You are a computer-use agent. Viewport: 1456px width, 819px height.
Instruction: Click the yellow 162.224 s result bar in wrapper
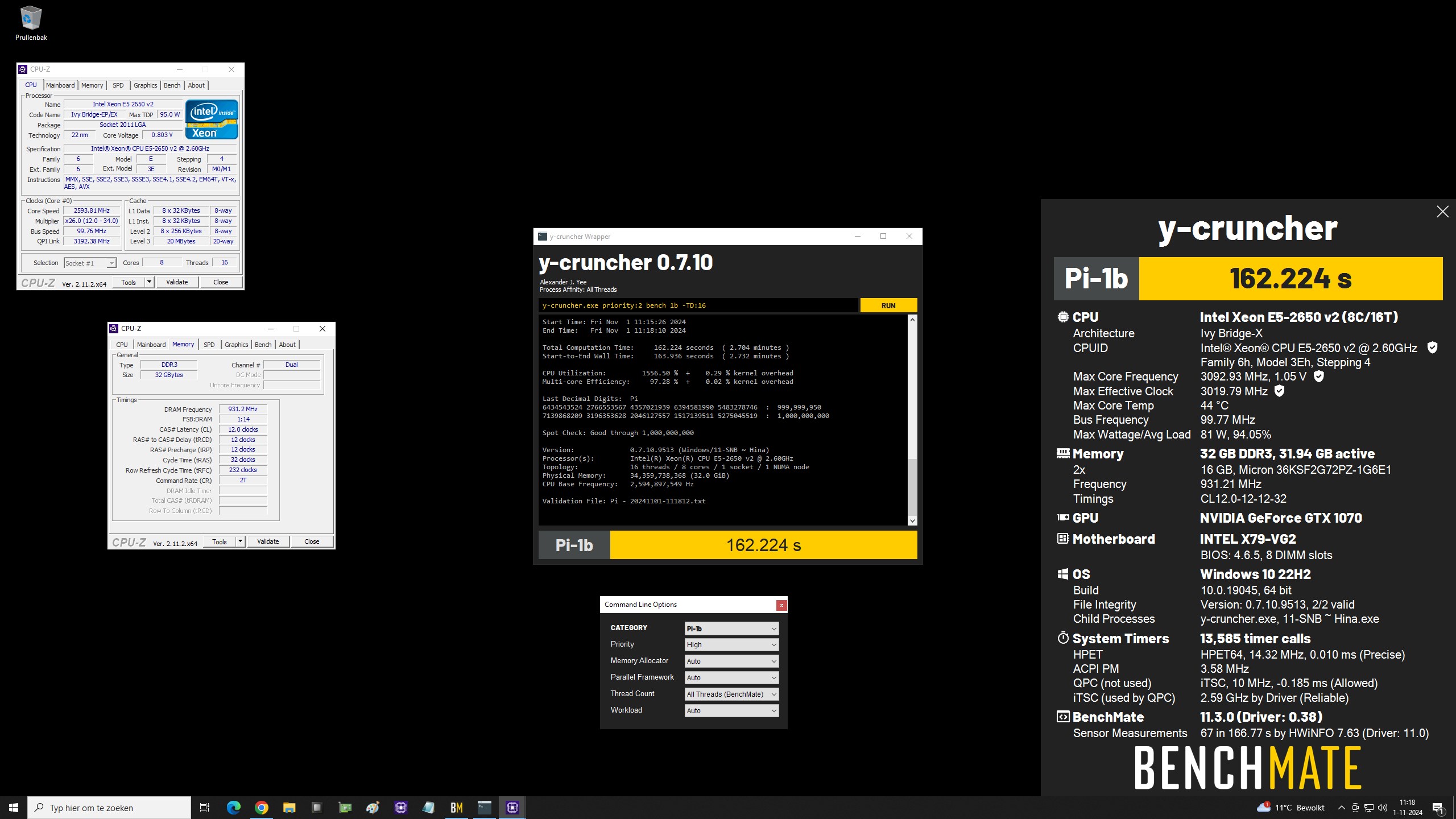click(763, 545)
